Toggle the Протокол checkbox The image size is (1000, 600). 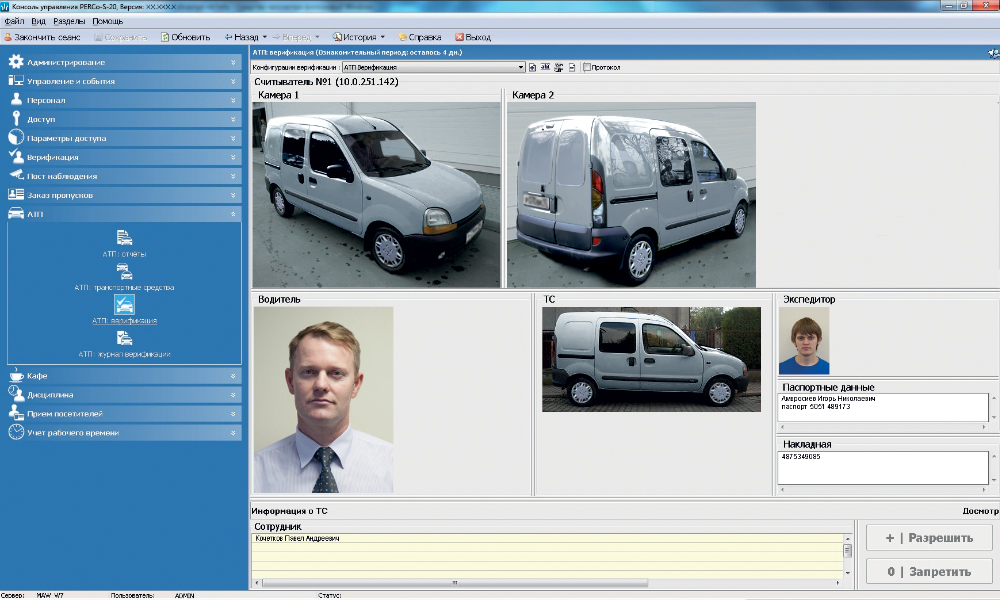586,68
